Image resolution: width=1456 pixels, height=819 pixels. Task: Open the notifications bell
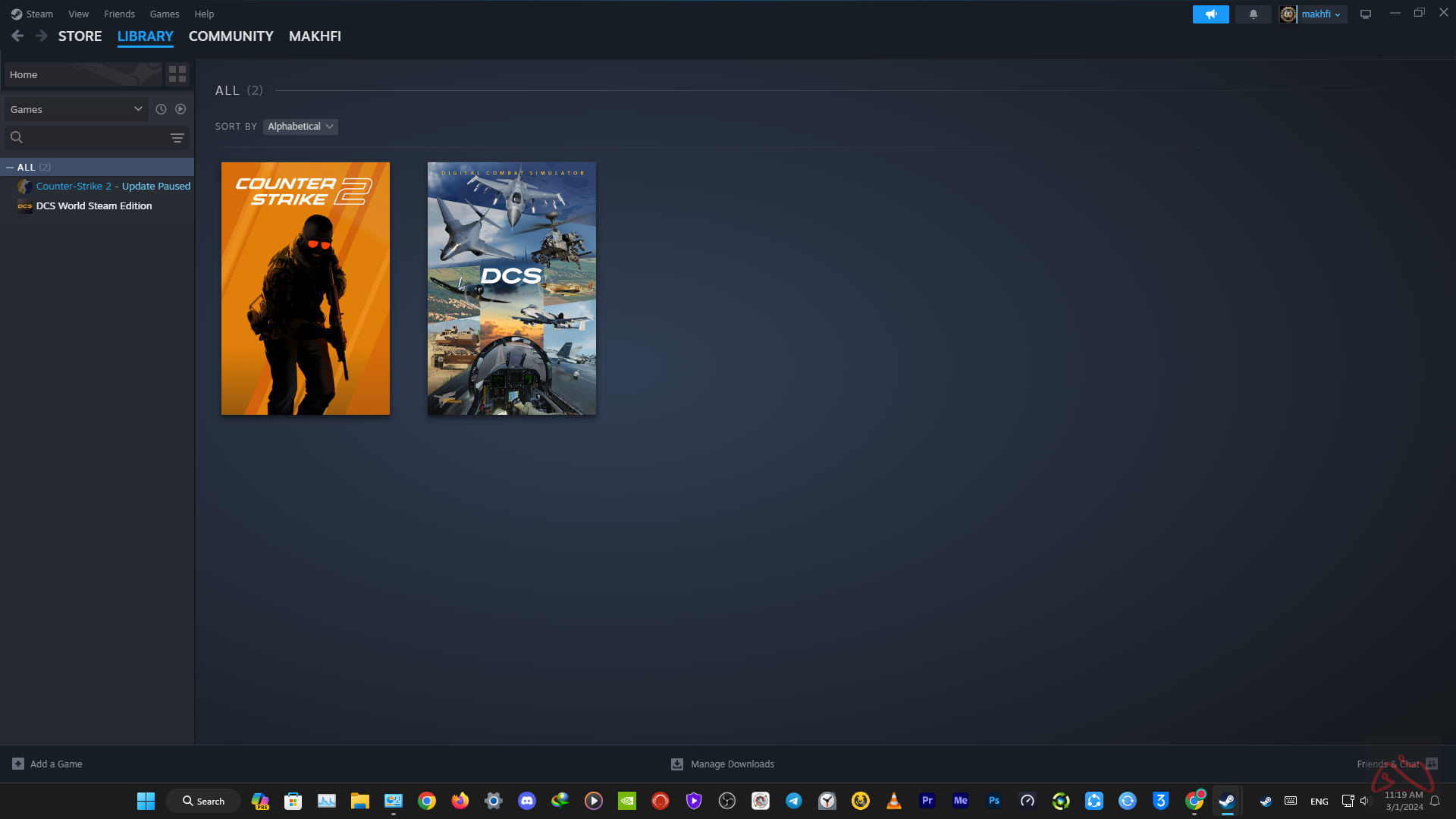point(1253,14)
